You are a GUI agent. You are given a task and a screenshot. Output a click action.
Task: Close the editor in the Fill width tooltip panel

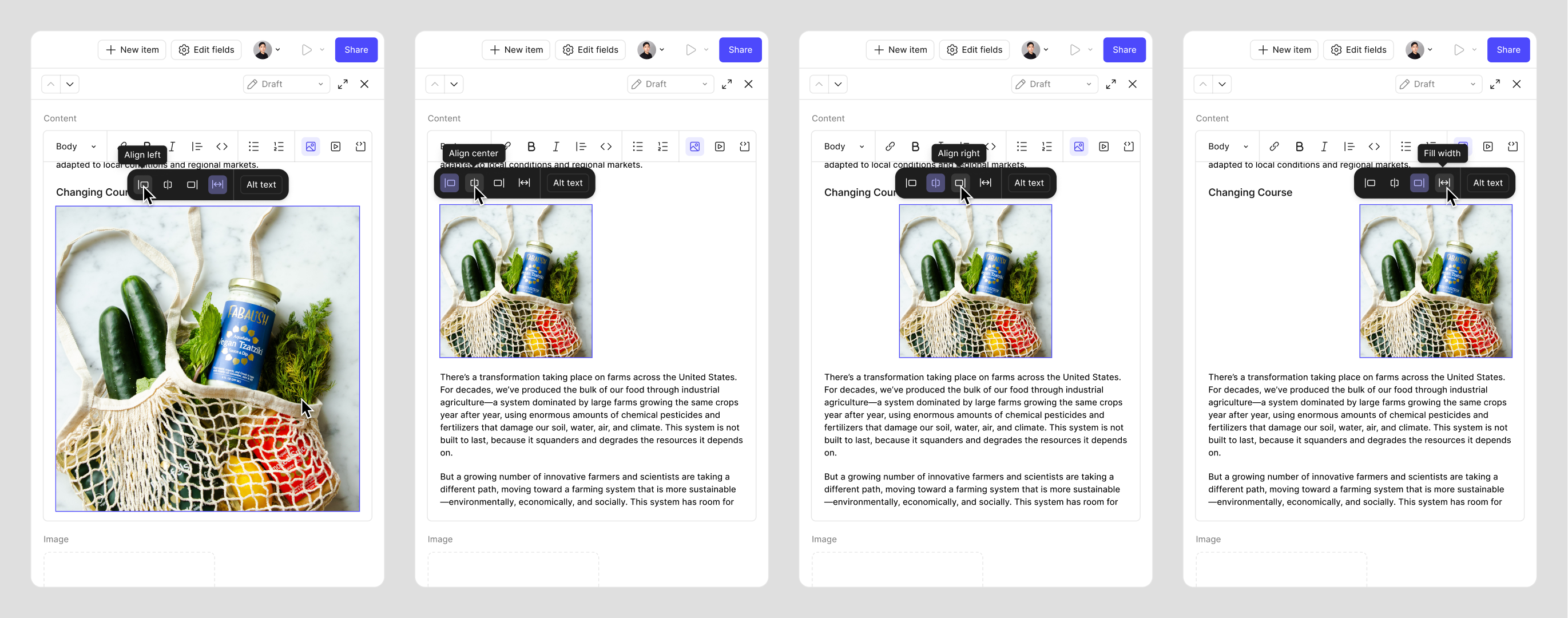pos(1517,84)
